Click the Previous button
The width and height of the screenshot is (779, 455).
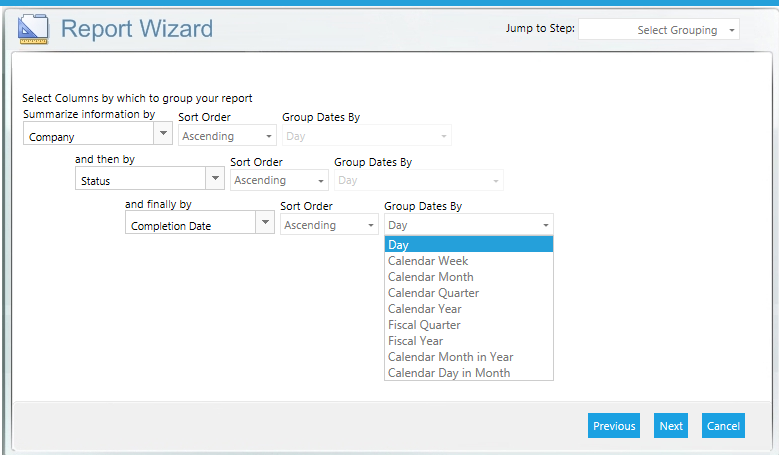pos(614,426)
